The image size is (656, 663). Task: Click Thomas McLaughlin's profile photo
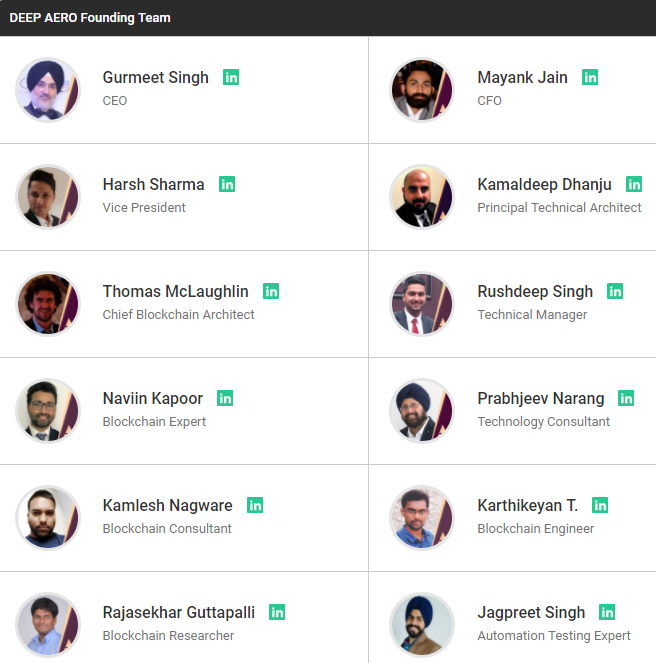point(48,303)
